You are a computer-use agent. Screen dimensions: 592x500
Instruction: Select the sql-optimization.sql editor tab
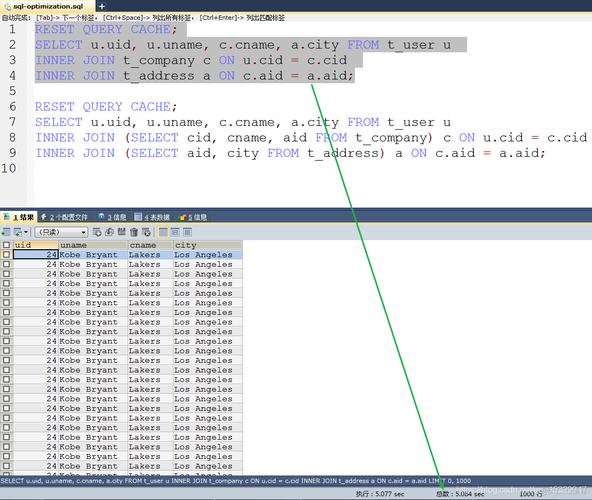click(x=48, y=6)
